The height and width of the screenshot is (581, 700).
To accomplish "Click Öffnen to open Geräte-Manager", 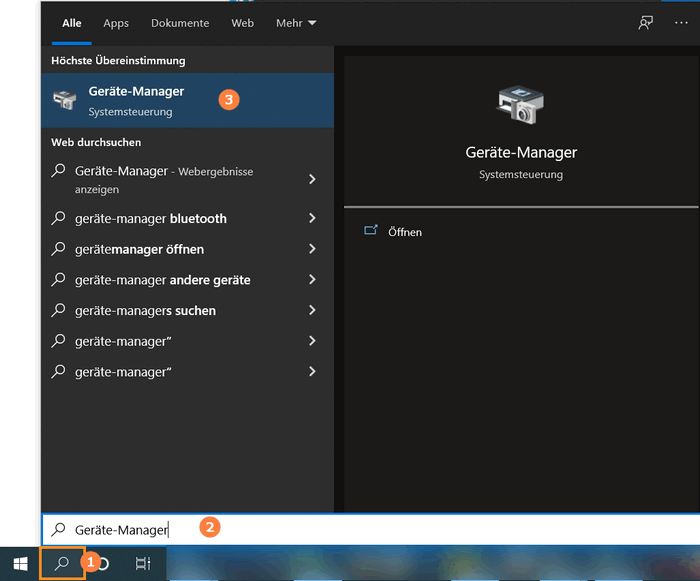I will coord(404,232).
